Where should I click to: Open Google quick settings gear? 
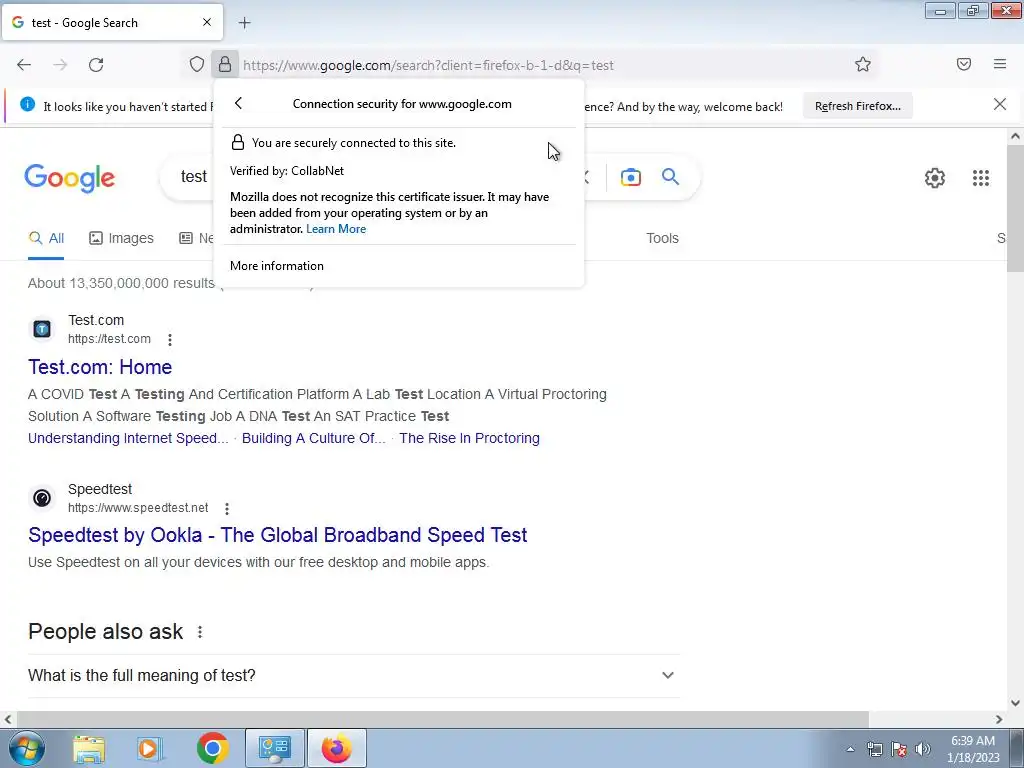click(x=935, y=178)
